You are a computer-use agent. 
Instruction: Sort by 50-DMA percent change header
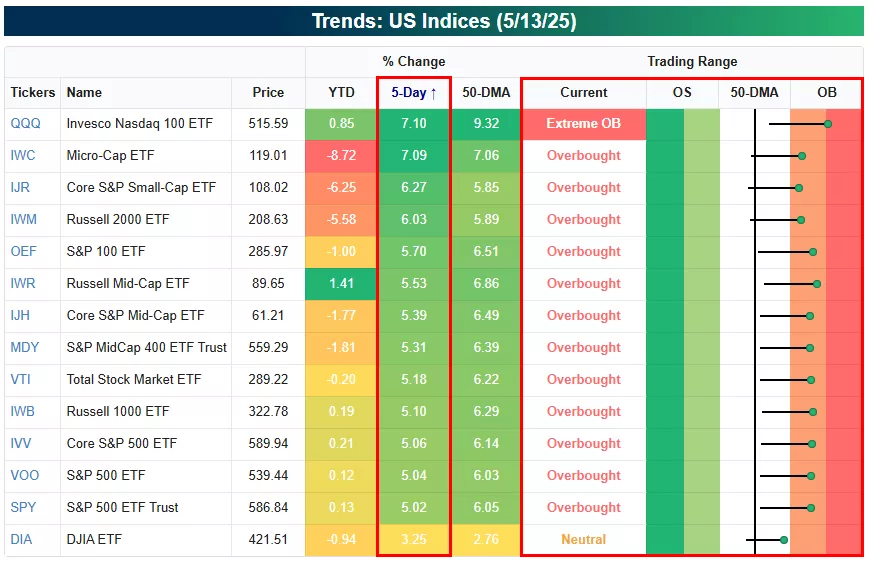tap(486, 92)
